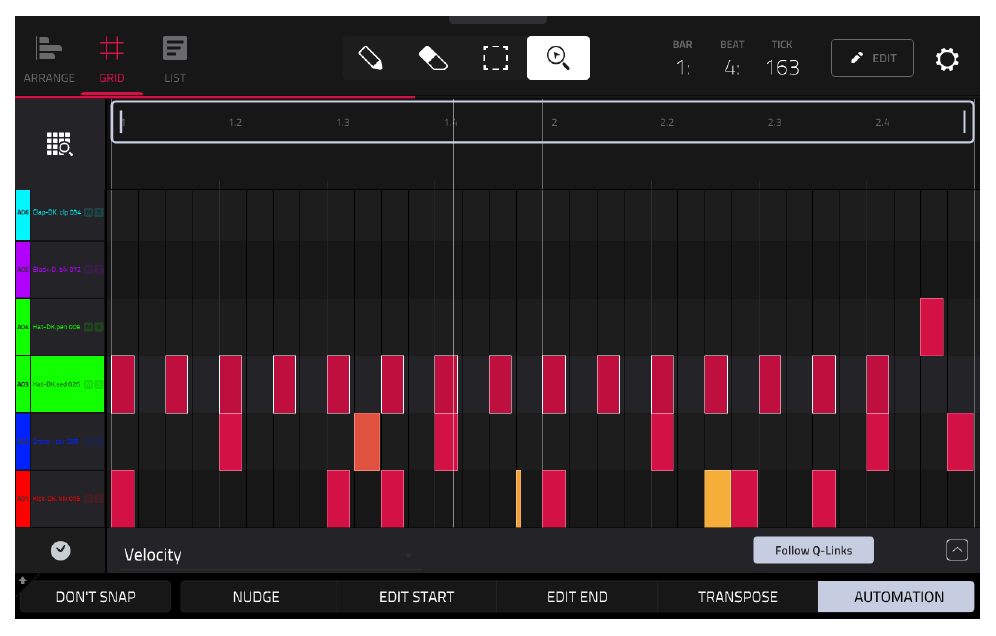
Task: Solo the Kick-DK kik 015 pad
Action: (x=98, y=498)
